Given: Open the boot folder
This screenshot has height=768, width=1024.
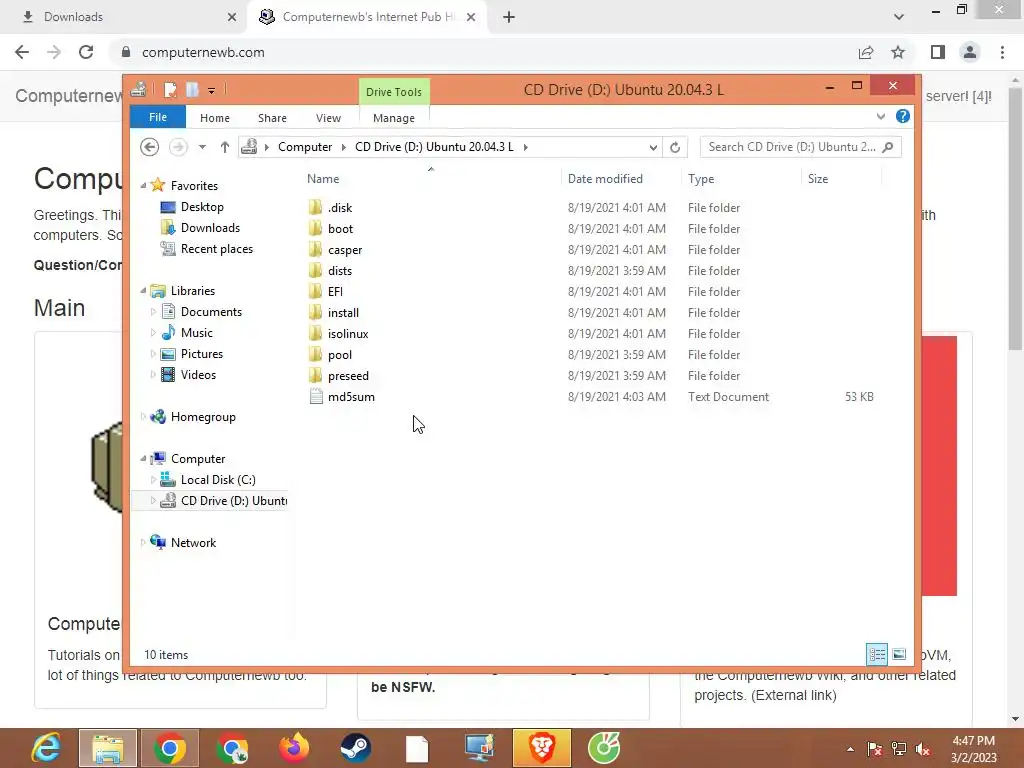Looking at the screenshot, I should point(340,229).
